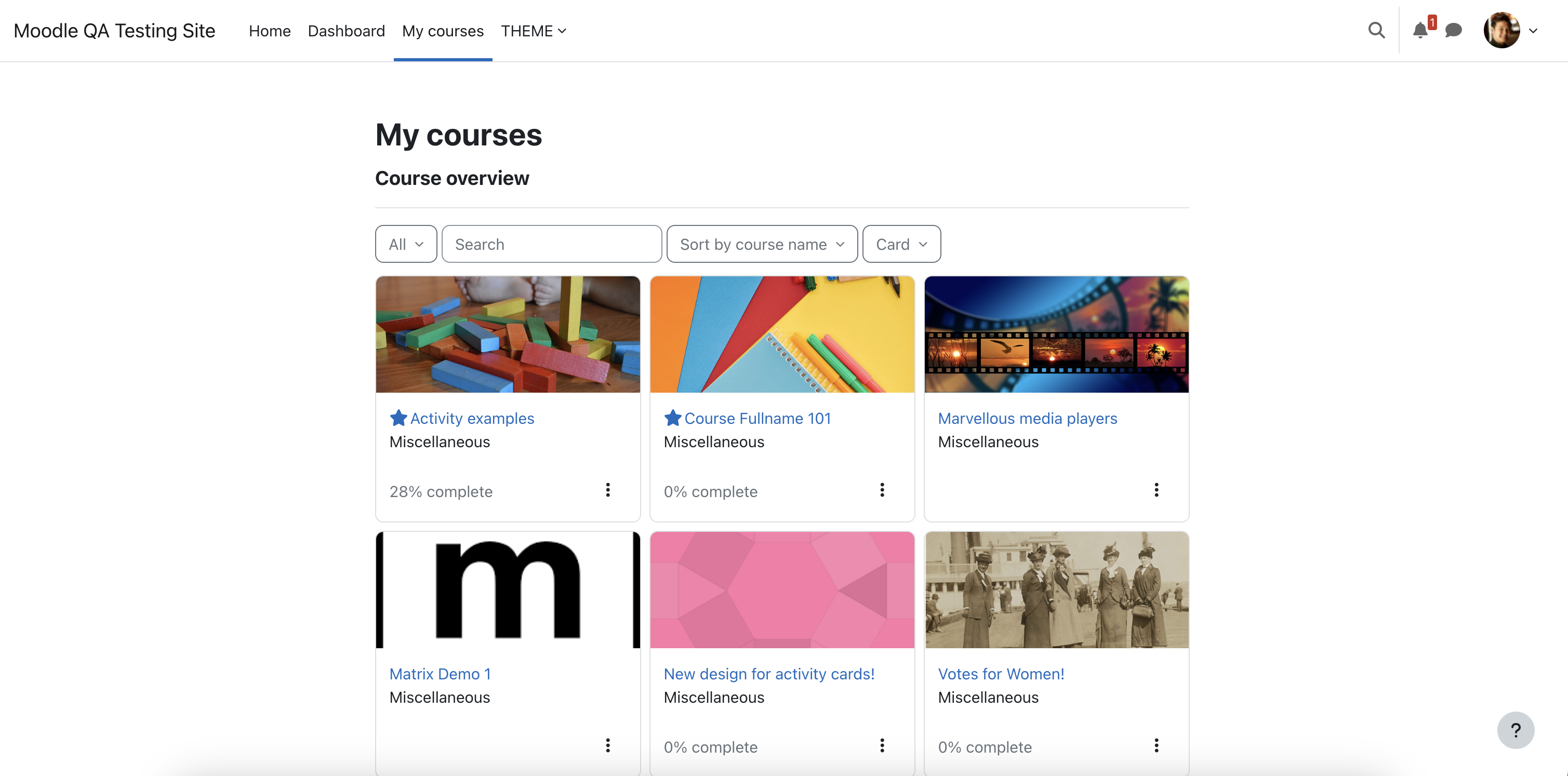Click Miscellaneous under Activity examples
Screen dimensions: 1568x776
tap(440, 442)
